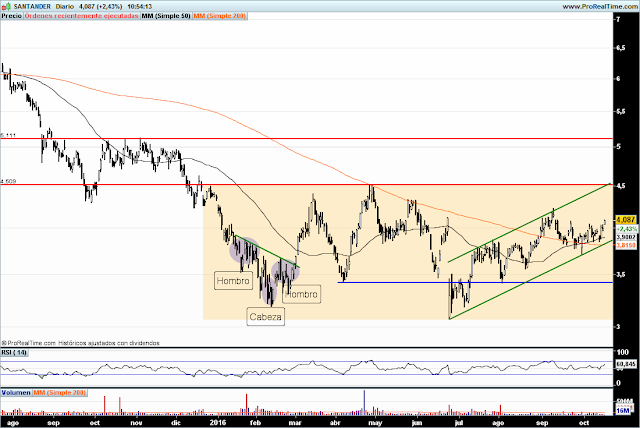Click the 100 mark on RSI axis
The image size is (640, 428).
[x=623, y=352]
